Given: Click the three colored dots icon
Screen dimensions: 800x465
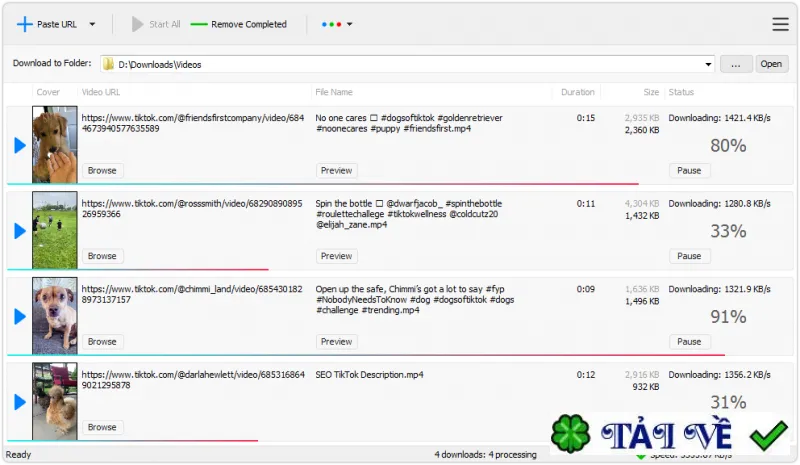Looking at the screenshot, I should point(332,24).
